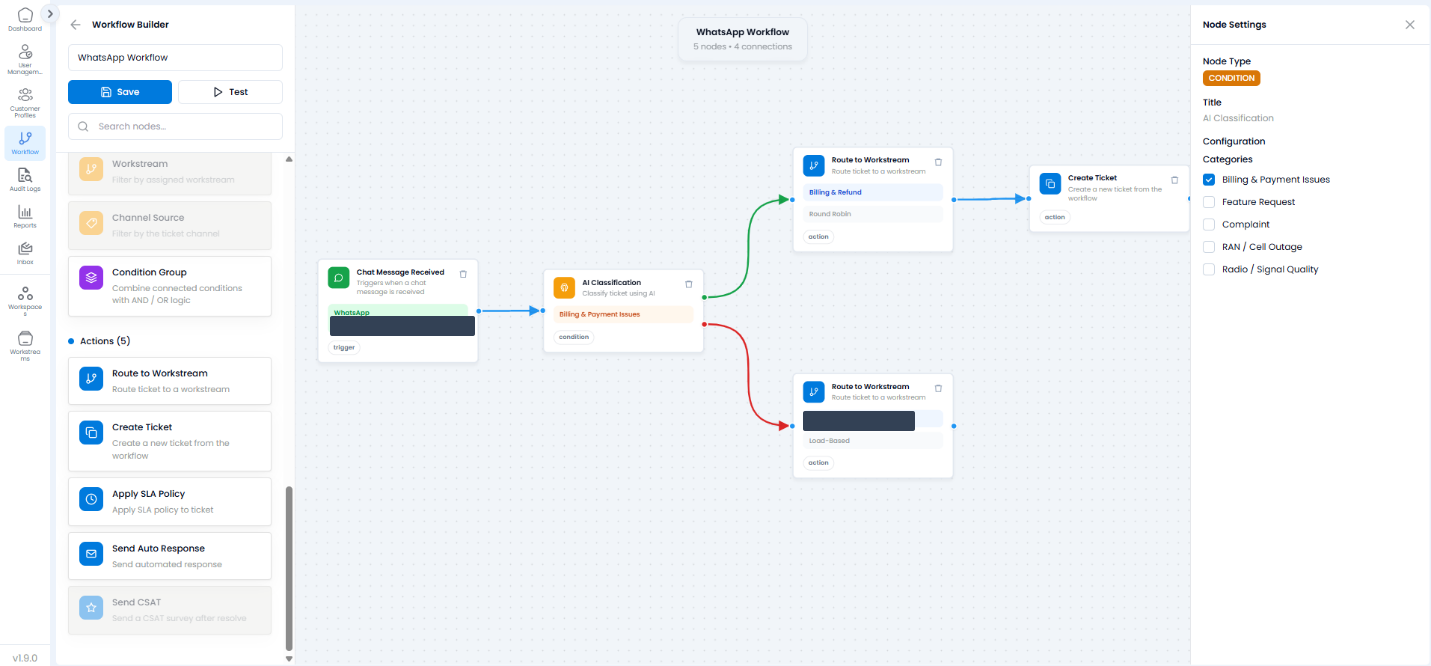
Task: Click the Condition Group layers icon
Action: [91, 278]
